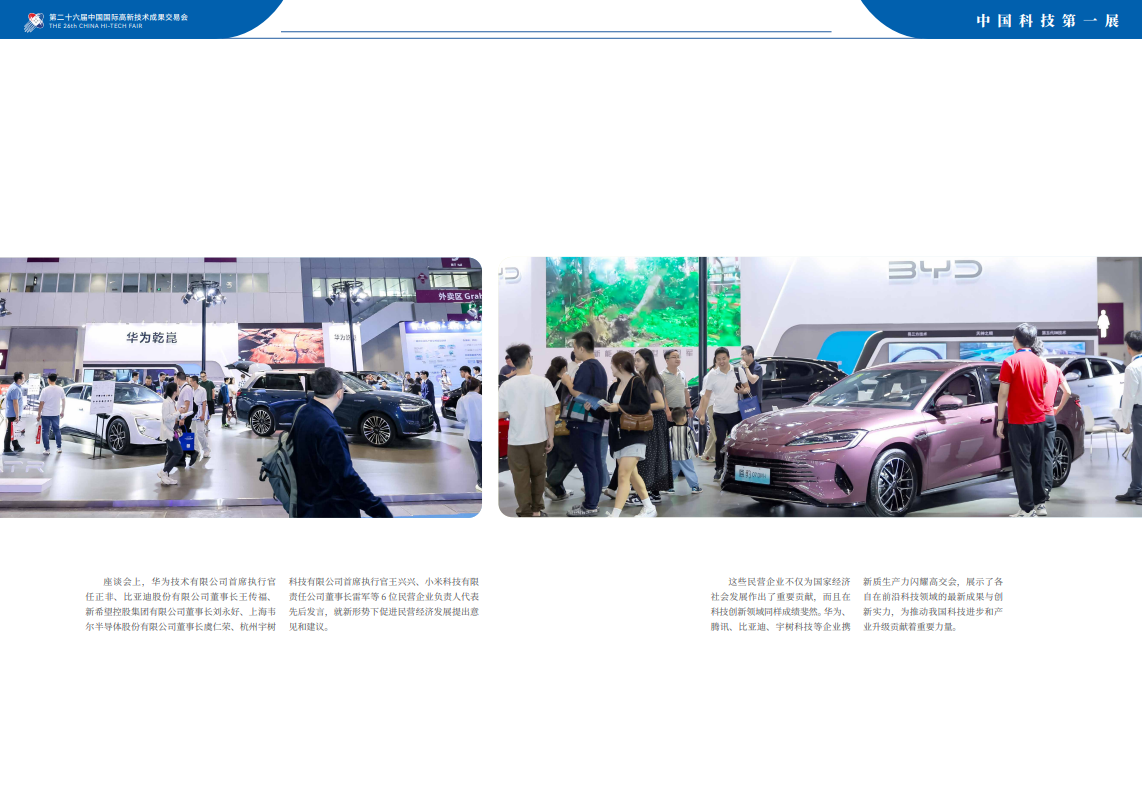
Task: Click the BYD logo on the booth wall
Action: 935,270
